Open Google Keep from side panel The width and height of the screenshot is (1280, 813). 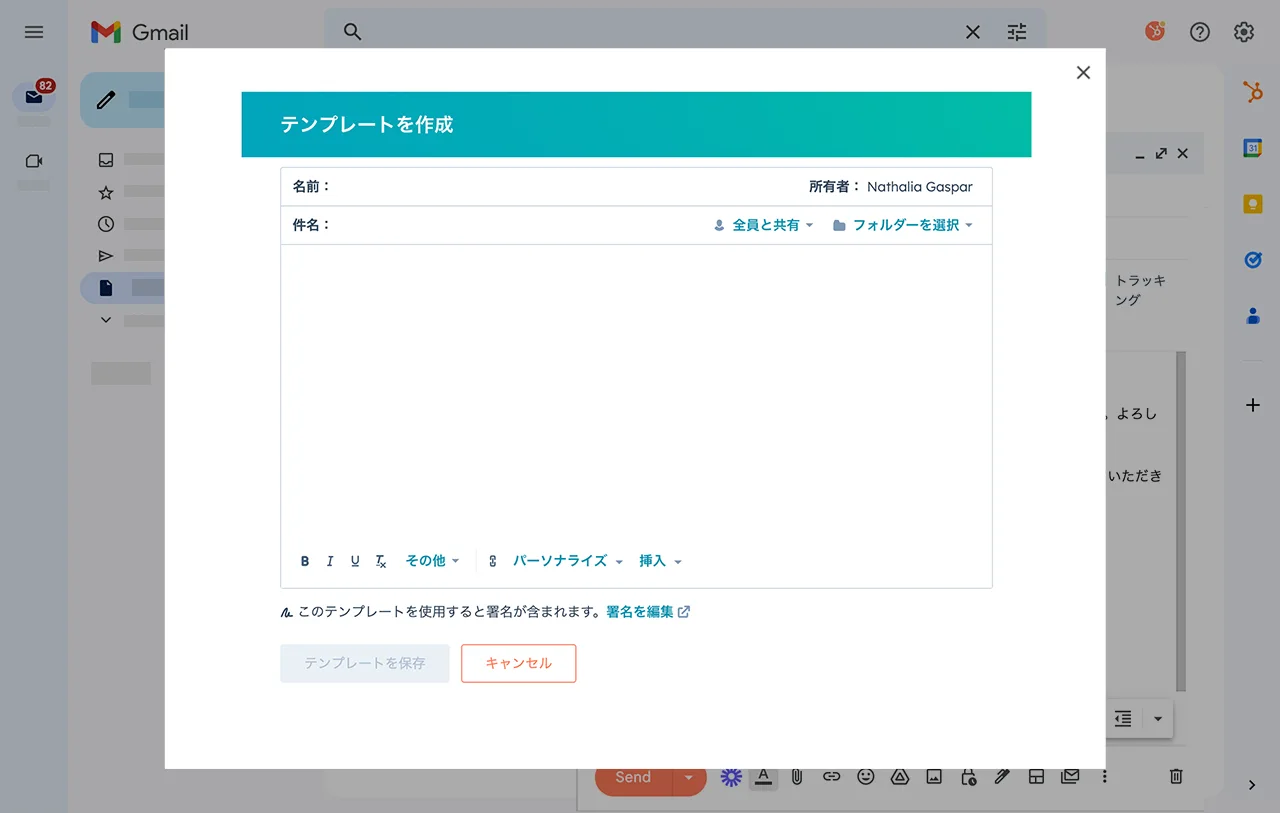[1252, 204]
